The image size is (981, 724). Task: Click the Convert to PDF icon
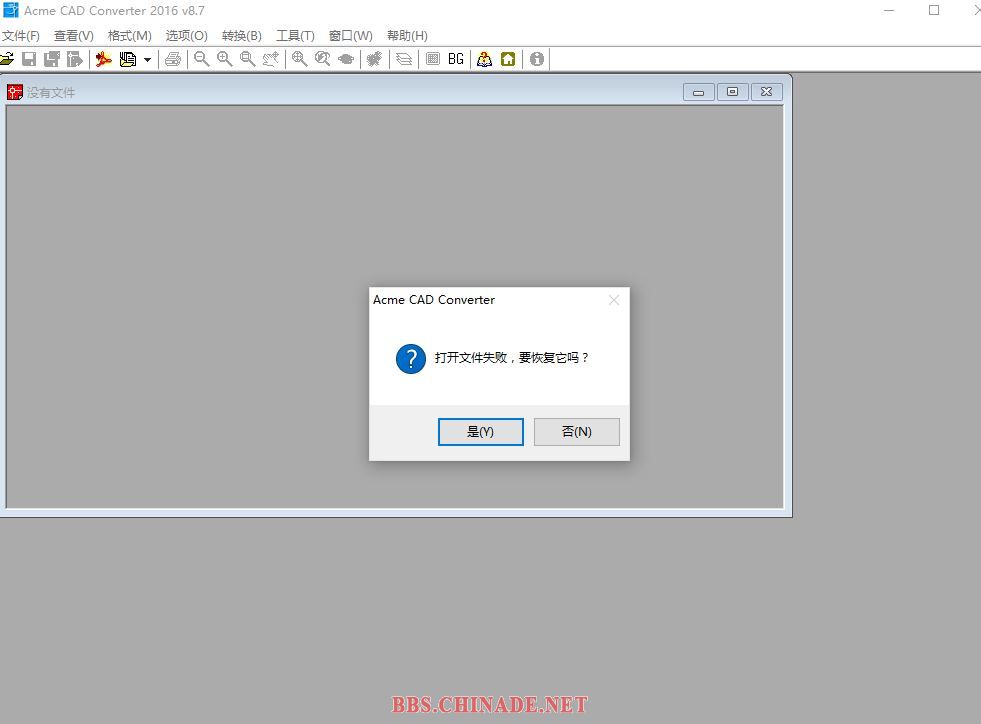[x=103, y=59]
